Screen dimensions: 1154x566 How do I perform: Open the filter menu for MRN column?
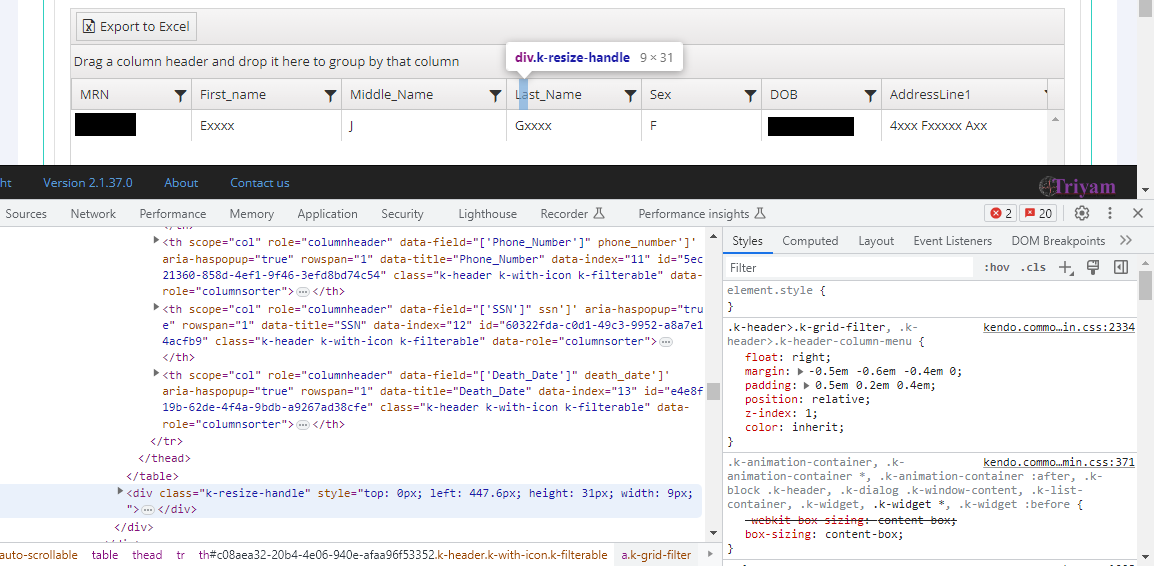(x=180, y=95)
